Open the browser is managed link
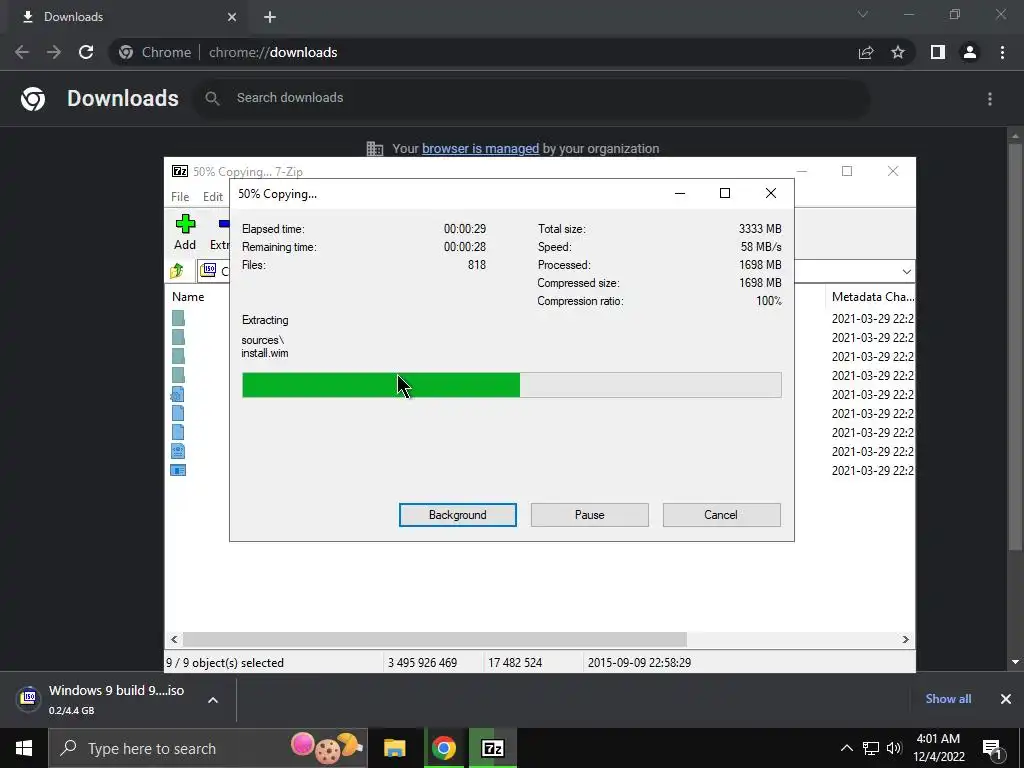Viewport: 1024px width, 768px height. pos(480,148)
